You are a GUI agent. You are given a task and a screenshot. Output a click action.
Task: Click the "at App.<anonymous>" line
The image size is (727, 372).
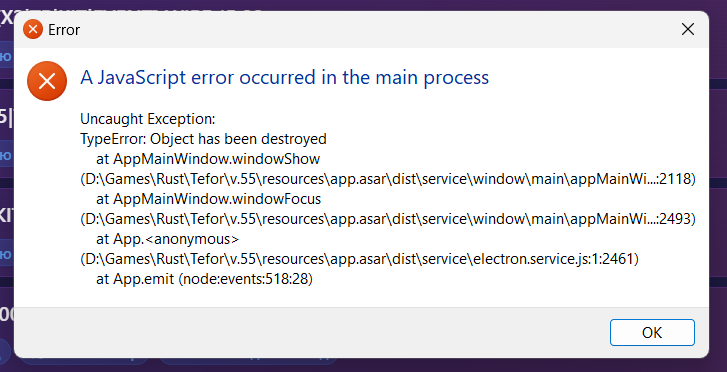(168, 239)
